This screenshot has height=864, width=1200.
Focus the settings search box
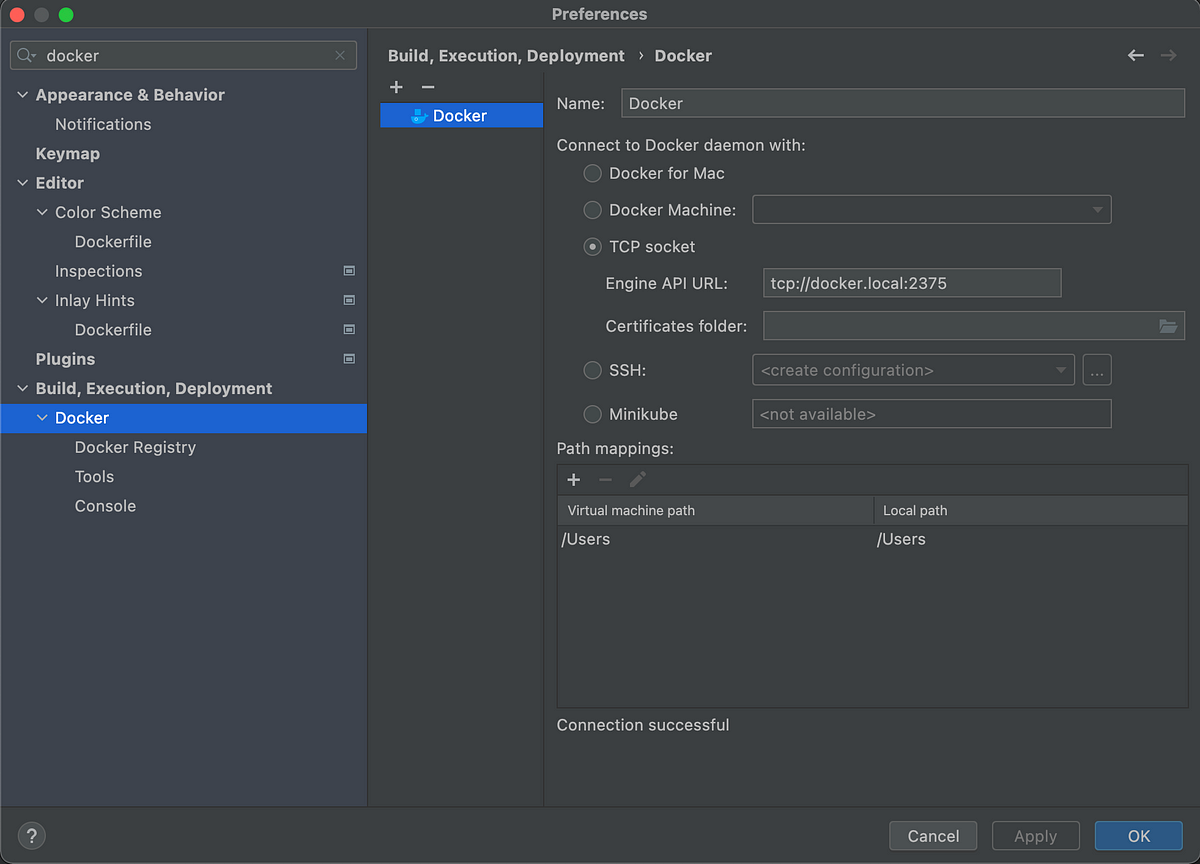point(184,56)
